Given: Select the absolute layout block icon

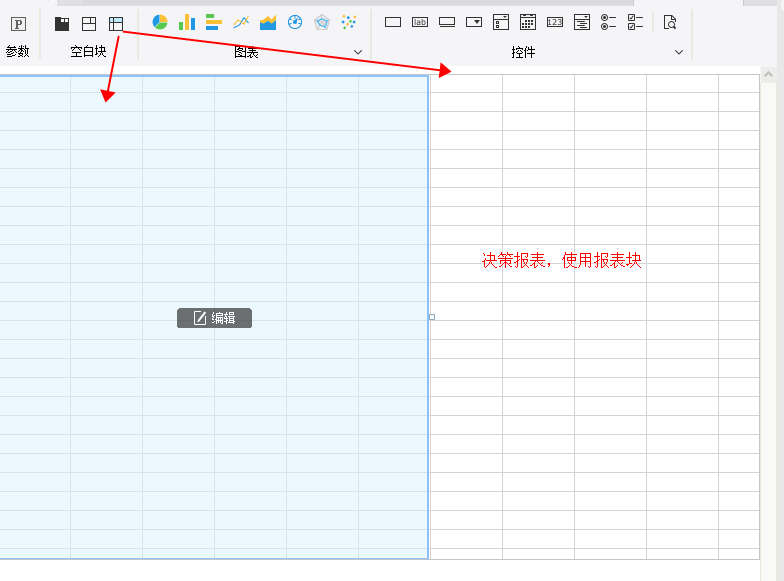Looking at the screenshot, I should tap(89, 24).
